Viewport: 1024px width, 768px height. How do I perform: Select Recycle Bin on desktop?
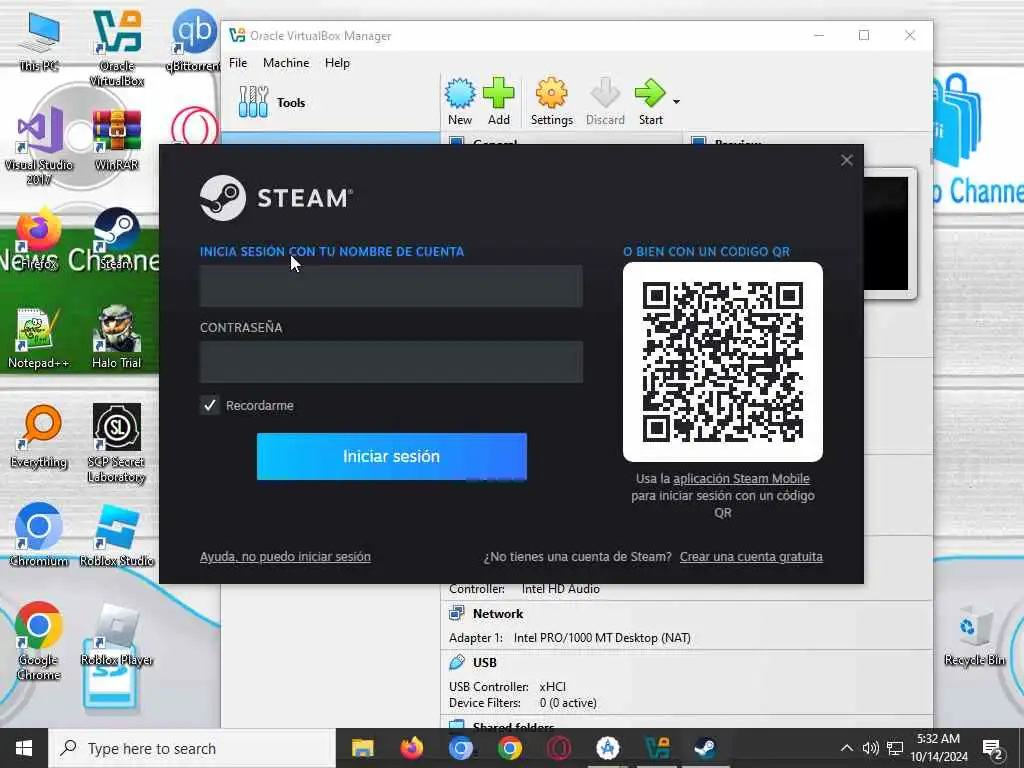pos(974,635)
